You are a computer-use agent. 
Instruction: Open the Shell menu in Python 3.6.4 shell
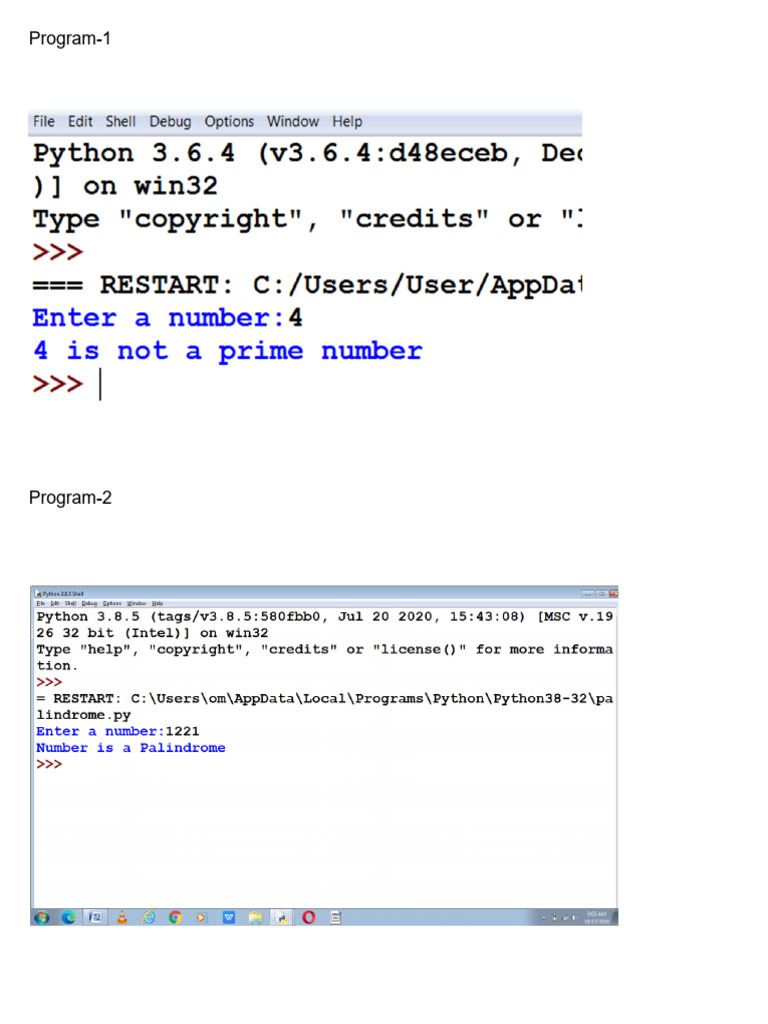pyautogui.click(x=121, y=121)
